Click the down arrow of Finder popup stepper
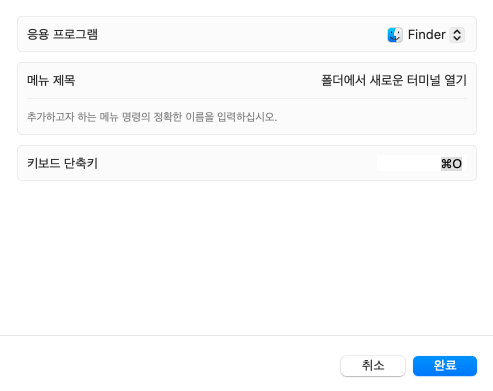 click(x=457, y=38)
